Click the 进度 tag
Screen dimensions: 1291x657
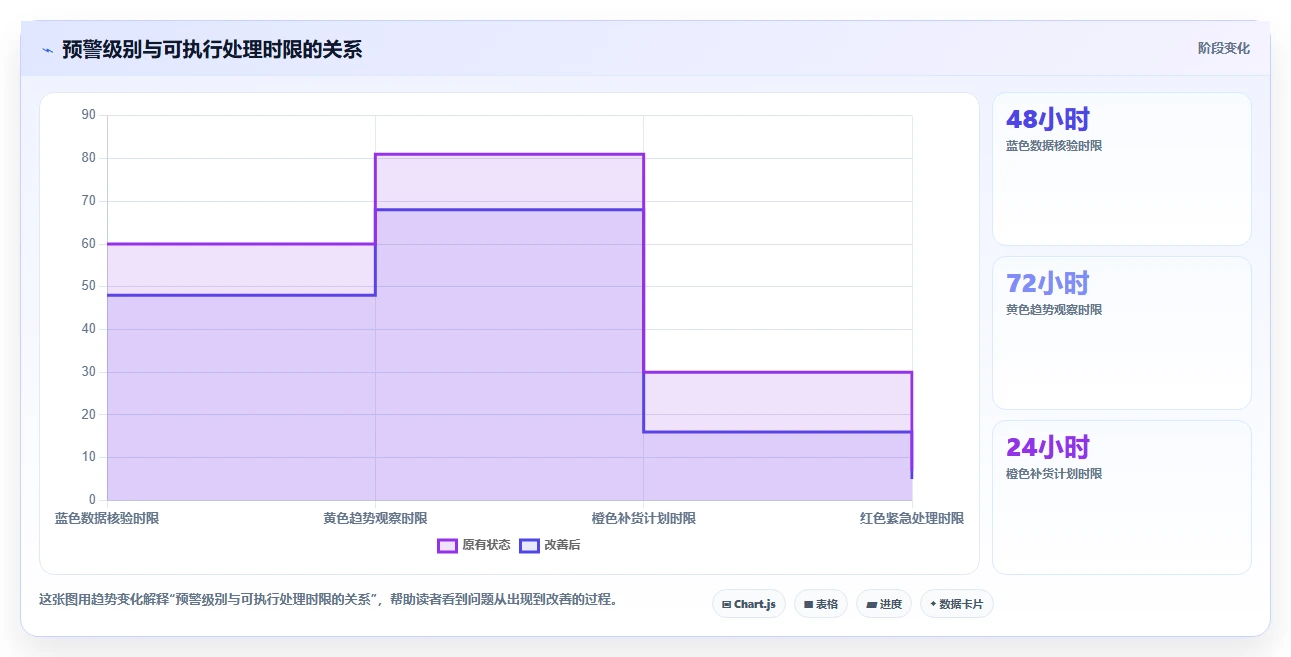click(x=884, y=604)
